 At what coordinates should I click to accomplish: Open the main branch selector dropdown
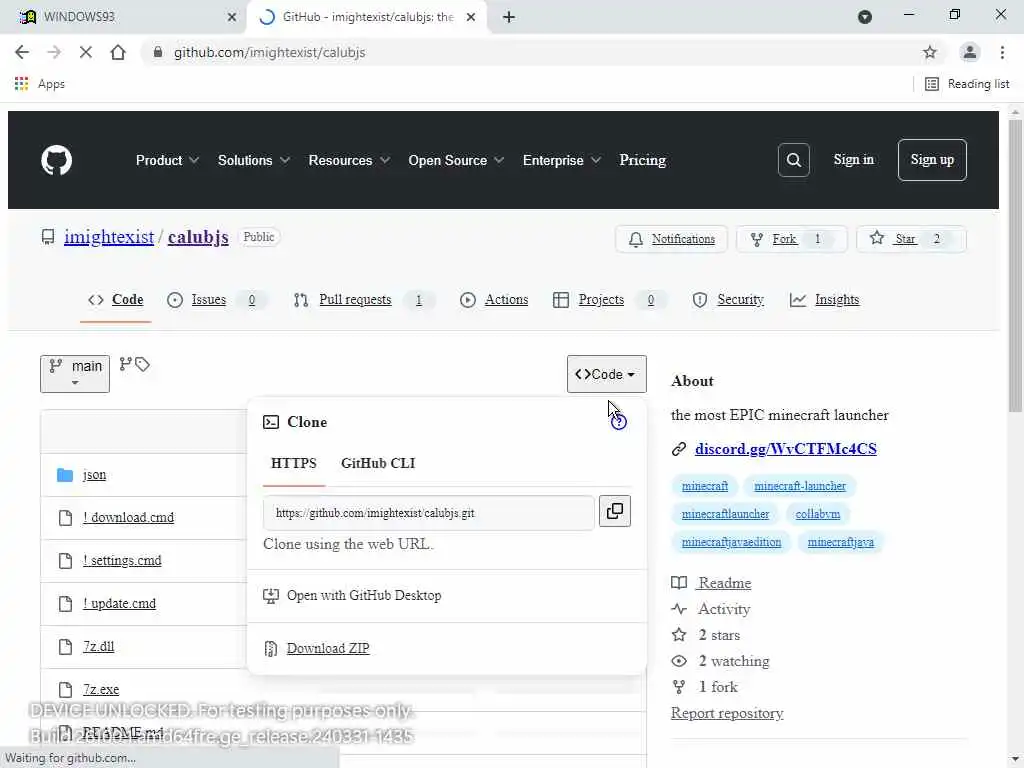pos(75,374)
